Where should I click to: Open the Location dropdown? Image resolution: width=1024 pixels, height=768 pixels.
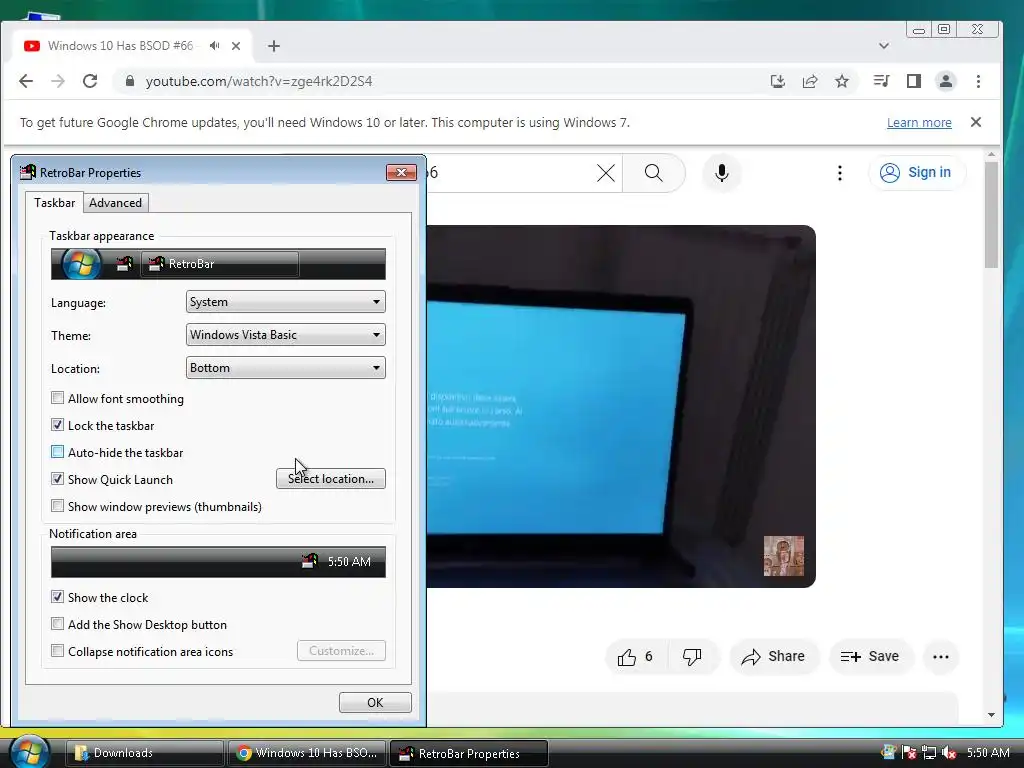[285, 368]
